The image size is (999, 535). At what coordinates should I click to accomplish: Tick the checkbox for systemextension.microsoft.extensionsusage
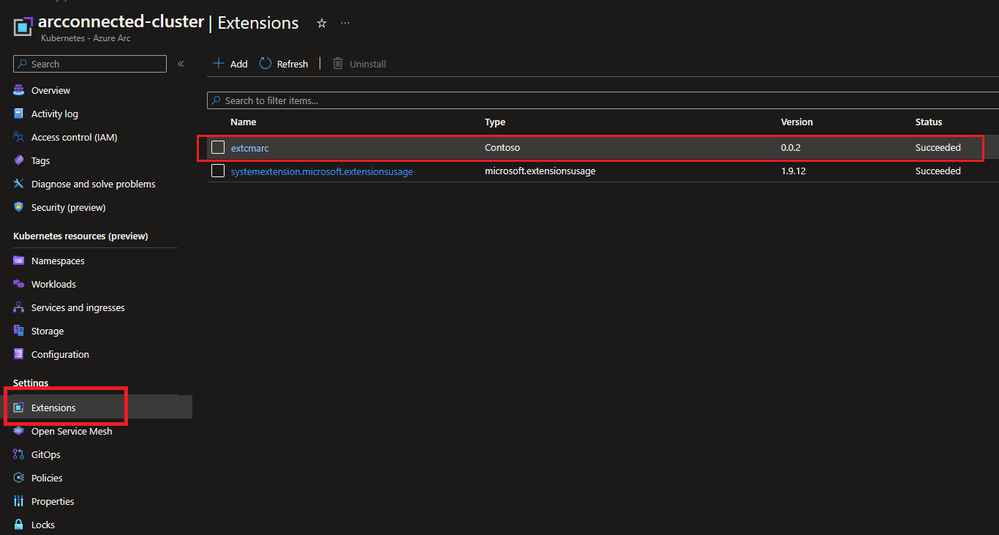click(x=218, y=171)
